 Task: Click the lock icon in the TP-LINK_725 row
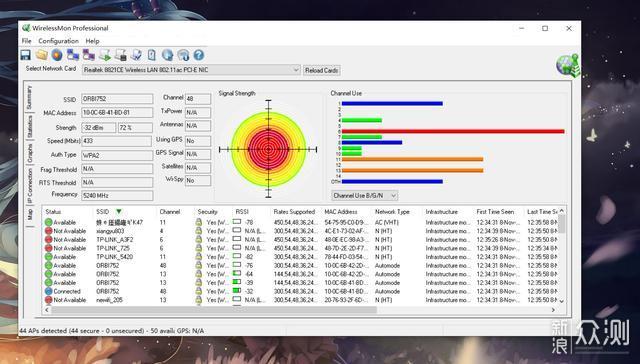[199, 248]
